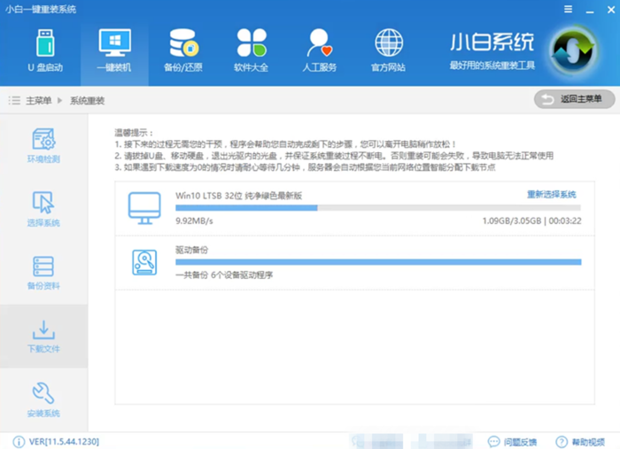The height and width of the screenshot is (449, 620).
Task: Click the question mark help icon
Action: [x=561, y=442]
